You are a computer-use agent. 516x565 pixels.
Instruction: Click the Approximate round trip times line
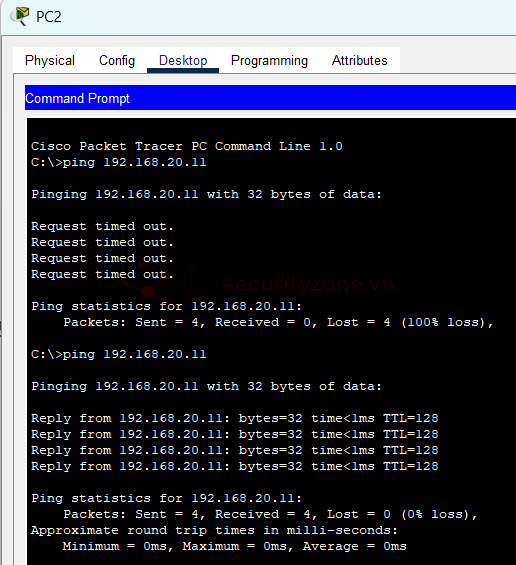click(x=214, y=530)
